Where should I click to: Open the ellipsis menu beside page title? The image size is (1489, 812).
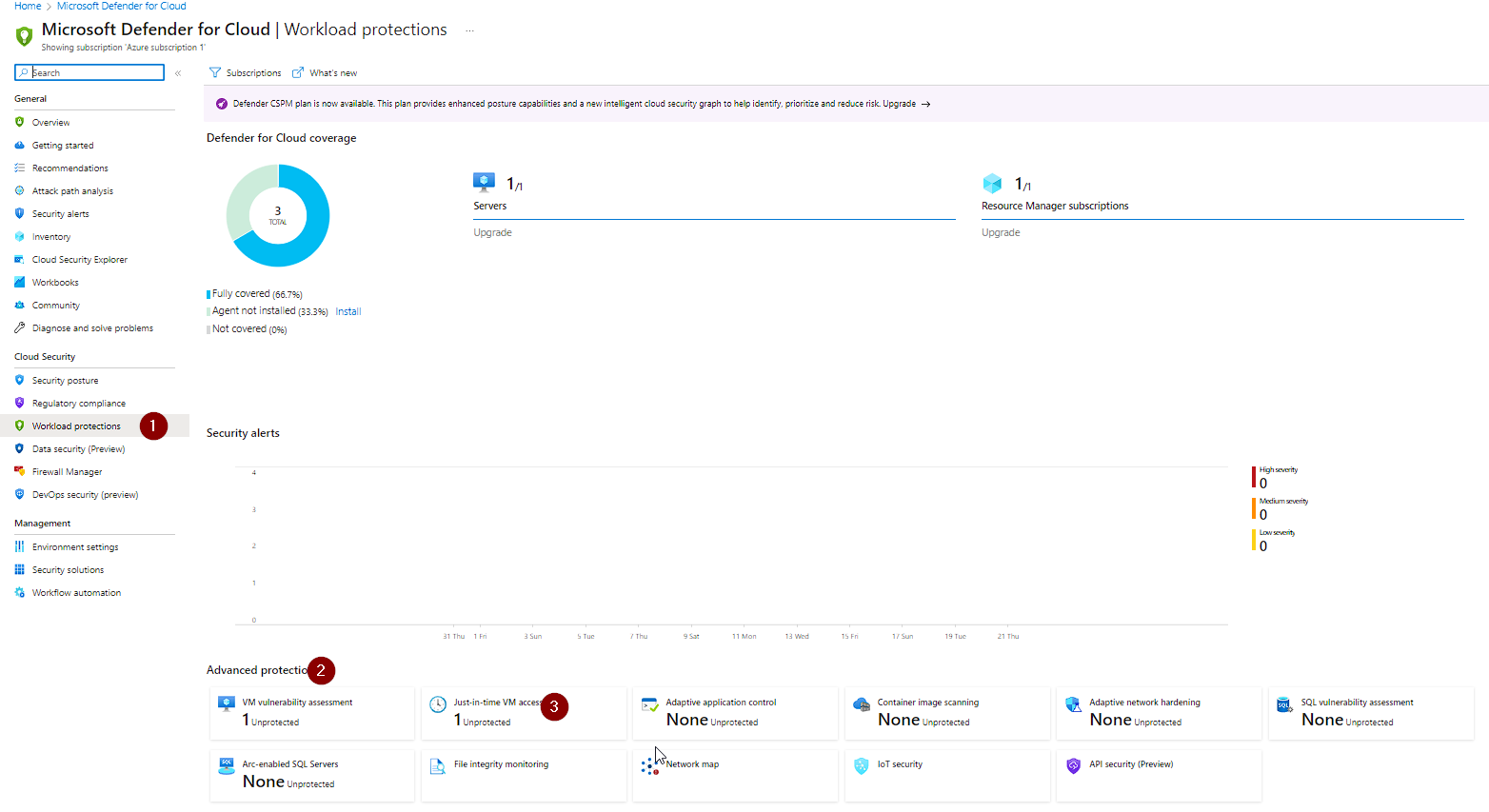click(469, 30)
